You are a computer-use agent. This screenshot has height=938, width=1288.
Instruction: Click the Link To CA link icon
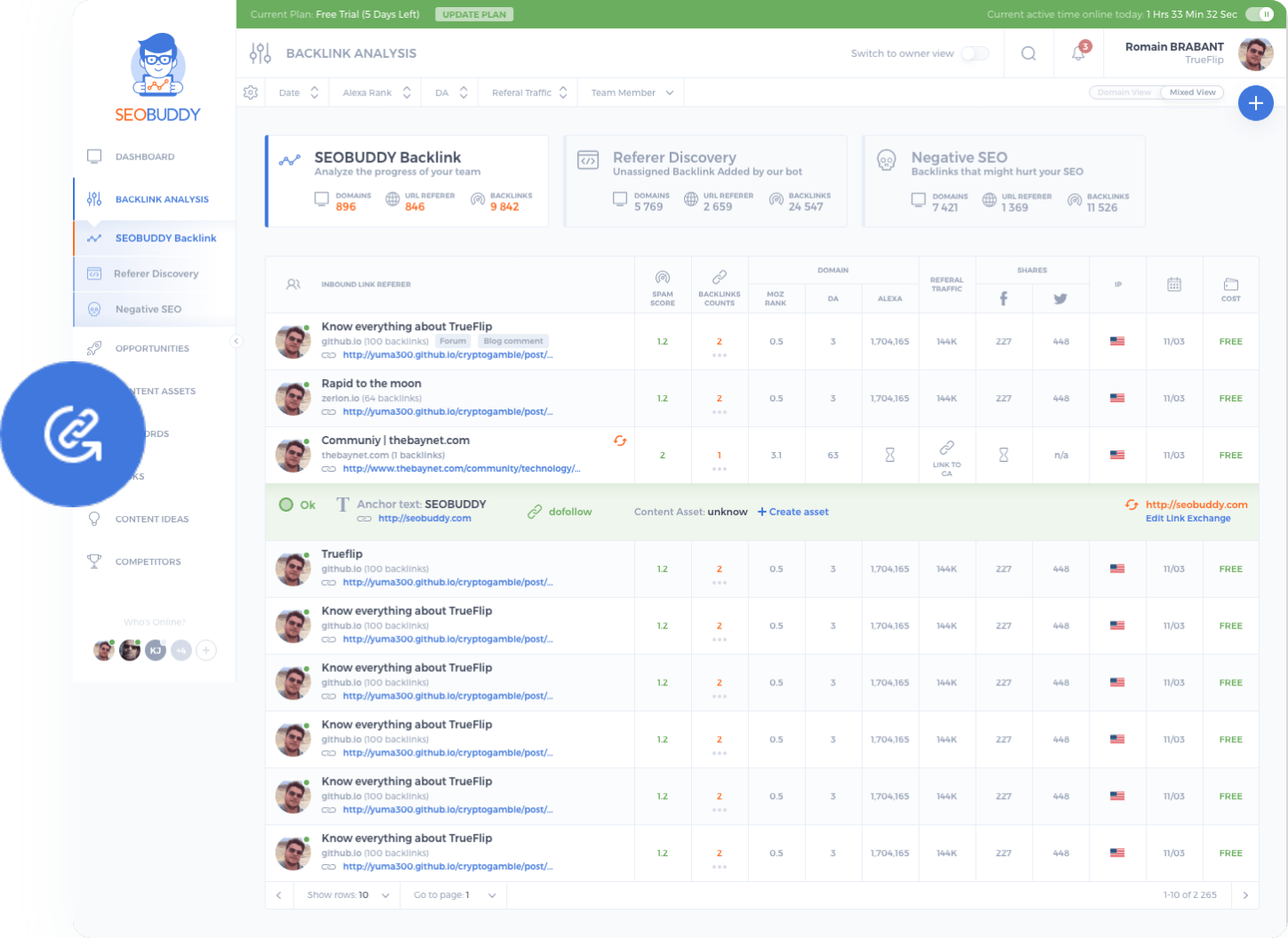946,448
